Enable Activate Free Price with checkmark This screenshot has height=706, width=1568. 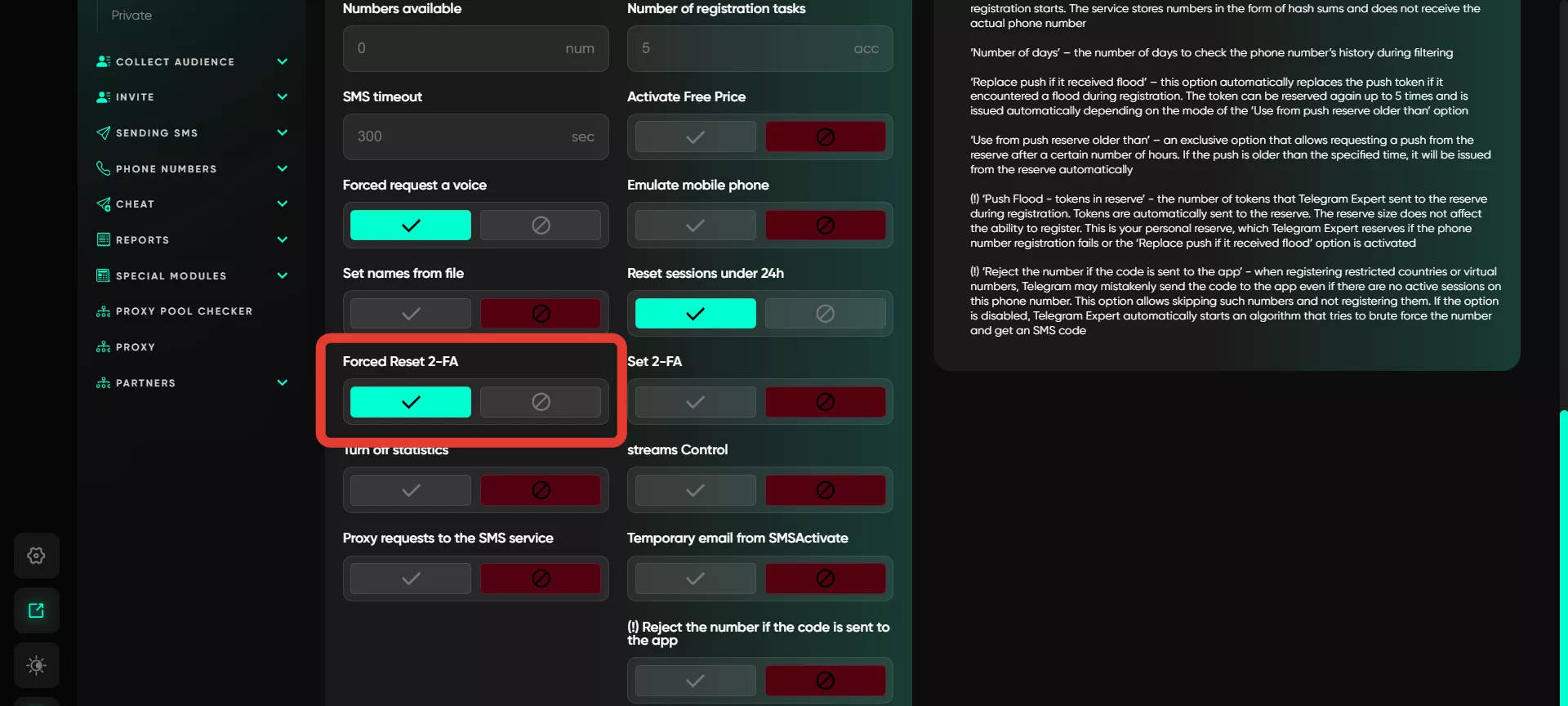695,136
